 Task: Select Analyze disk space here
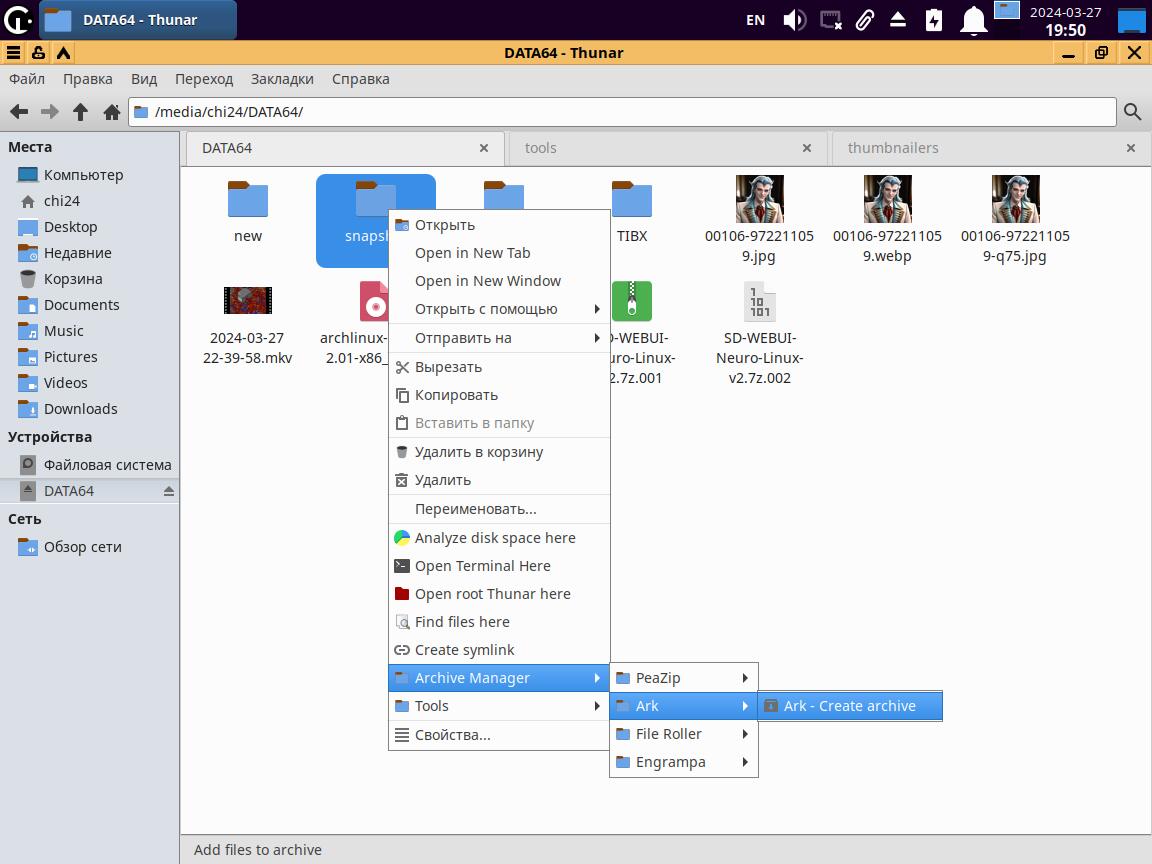(x=495, y=538)
